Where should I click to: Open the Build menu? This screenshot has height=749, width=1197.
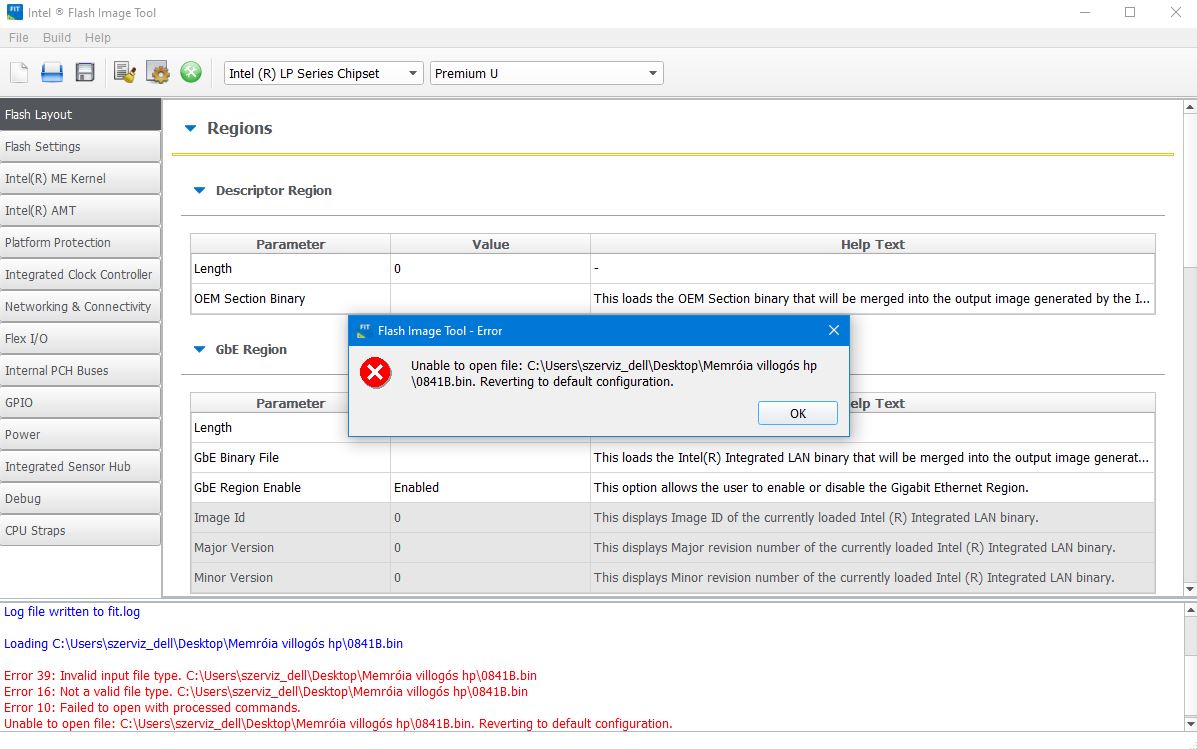click(x=57, y=37)
